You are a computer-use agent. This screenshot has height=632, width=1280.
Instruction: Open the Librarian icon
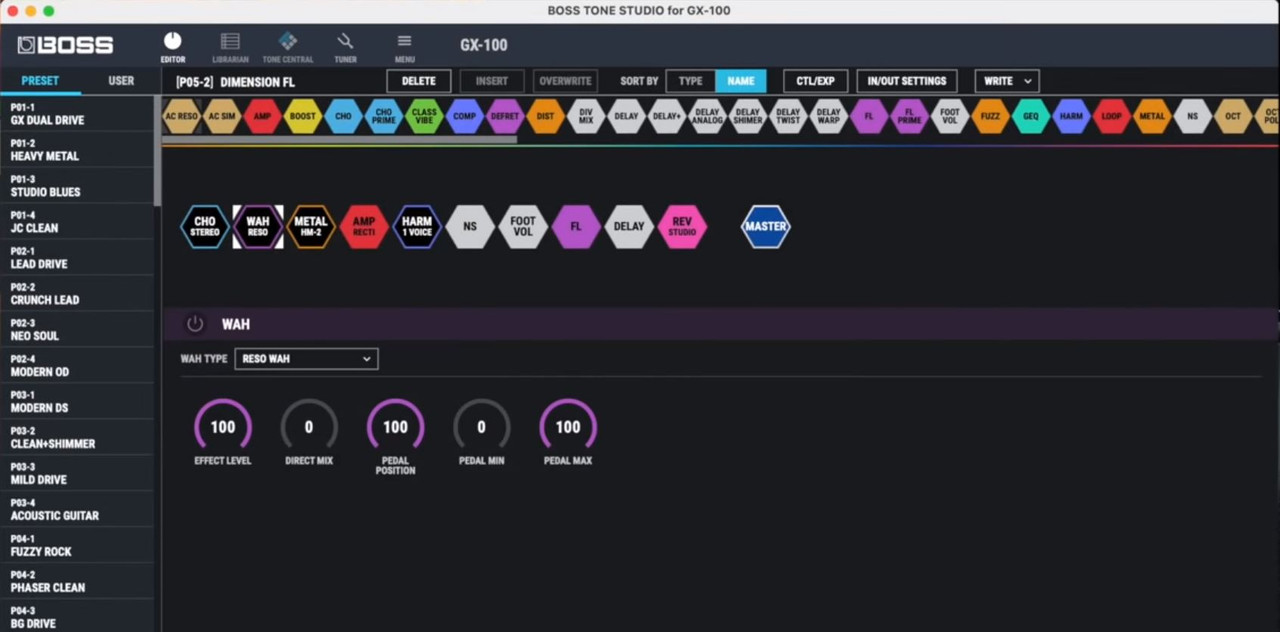[230, 46]
